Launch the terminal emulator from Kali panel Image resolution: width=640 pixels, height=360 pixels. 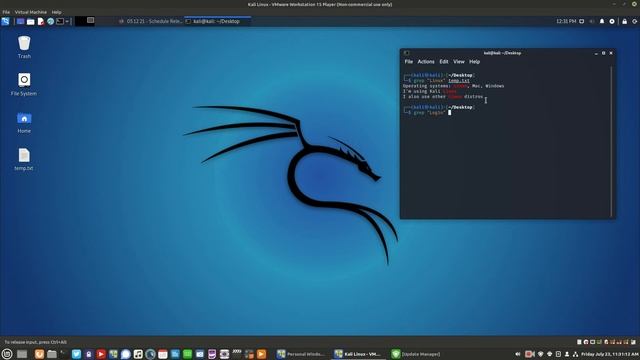(x=60, y=21)
